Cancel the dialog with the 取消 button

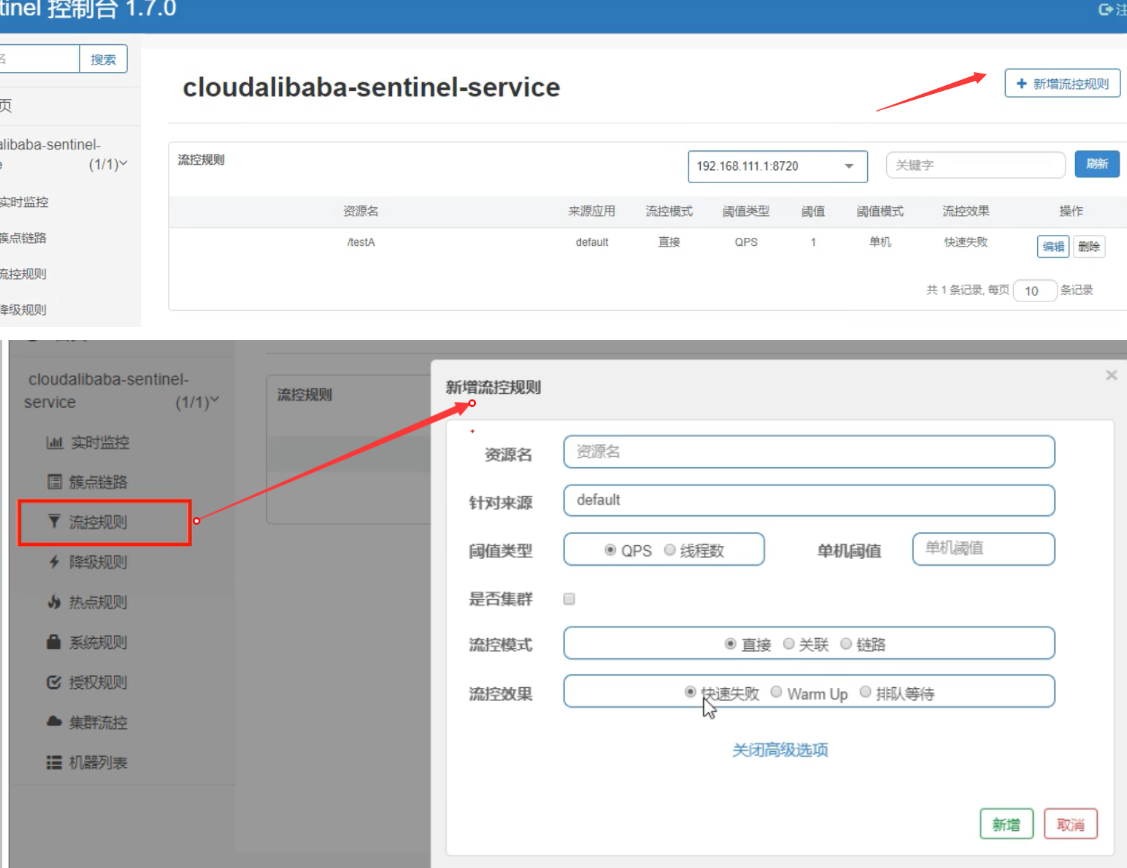click(1070, 824)
